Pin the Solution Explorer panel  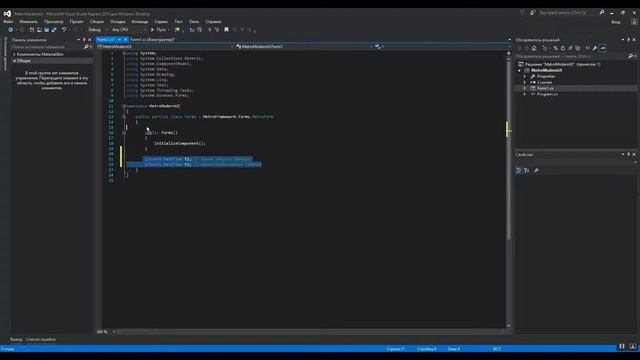click(629, 40)
